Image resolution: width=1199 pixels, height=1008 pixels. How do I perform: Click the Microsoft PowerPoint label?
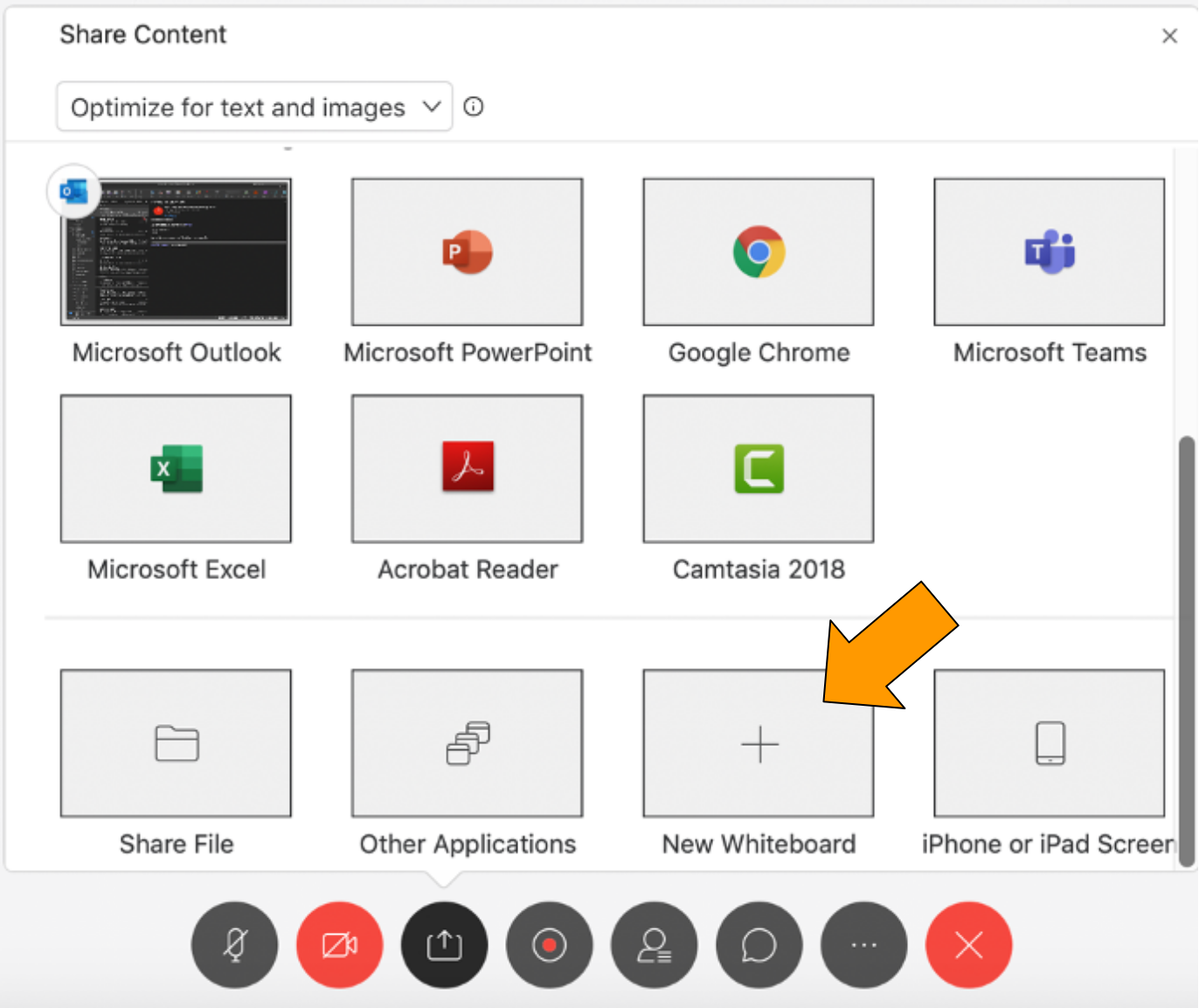[x=468, y=352]
